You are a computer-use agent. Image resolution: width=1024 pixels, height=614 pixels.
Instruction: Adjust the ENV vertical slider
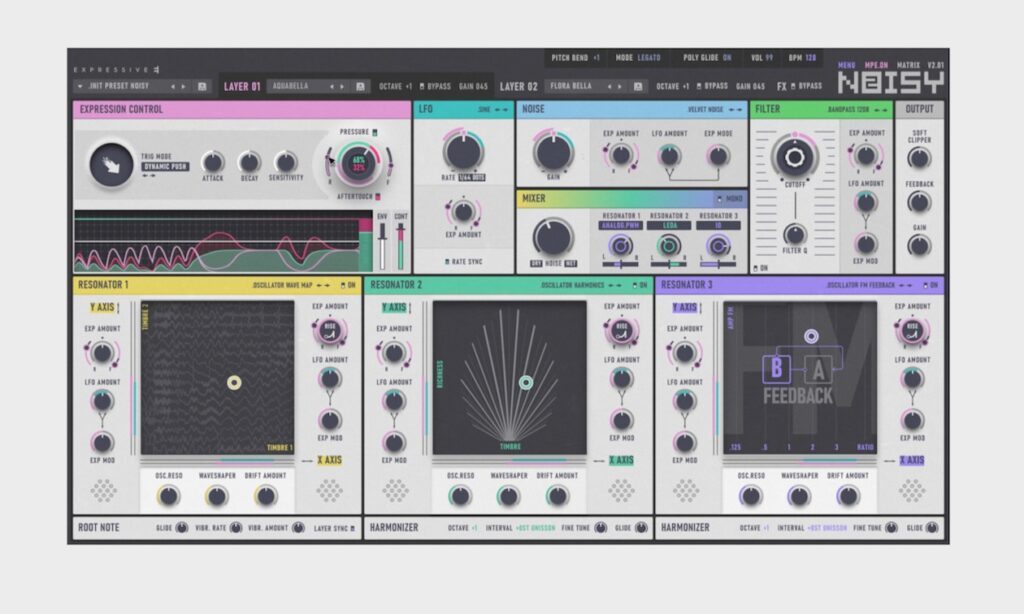(383, 246)
